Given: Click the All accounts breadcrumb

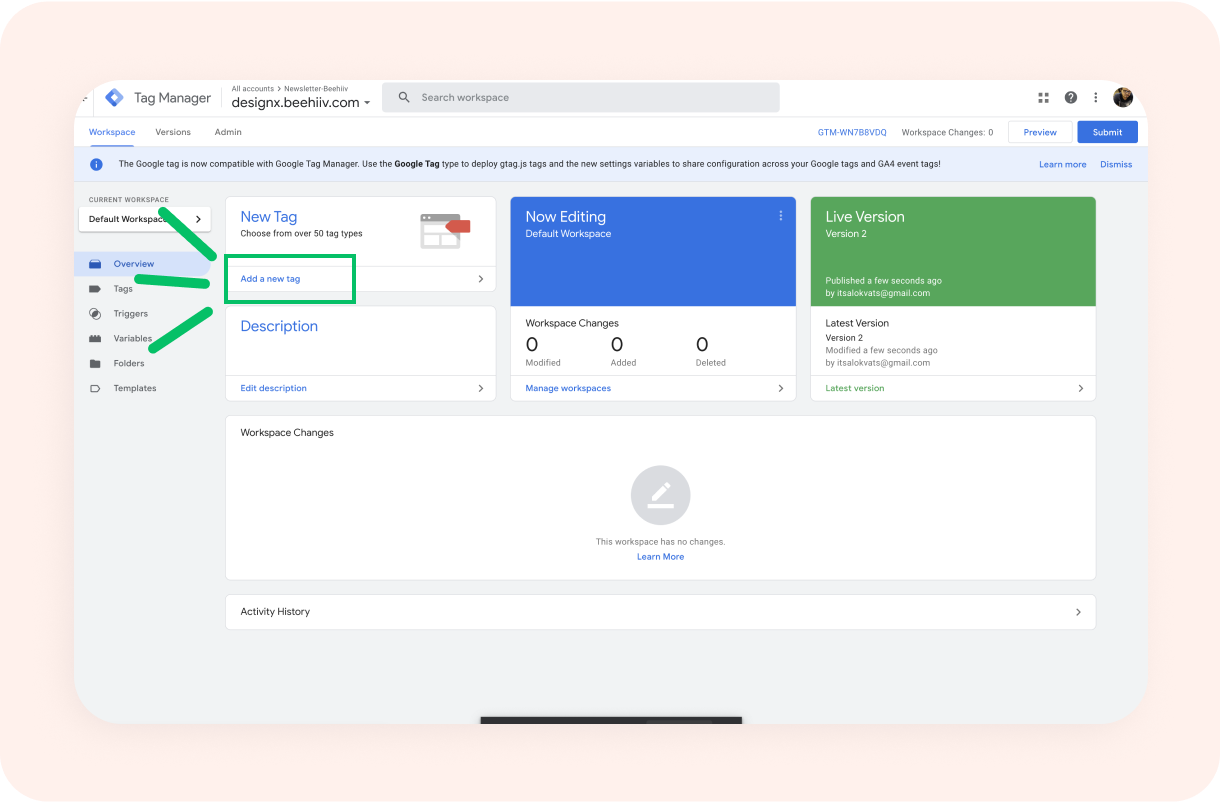Looking at the screenshot, I should [253, 89].
